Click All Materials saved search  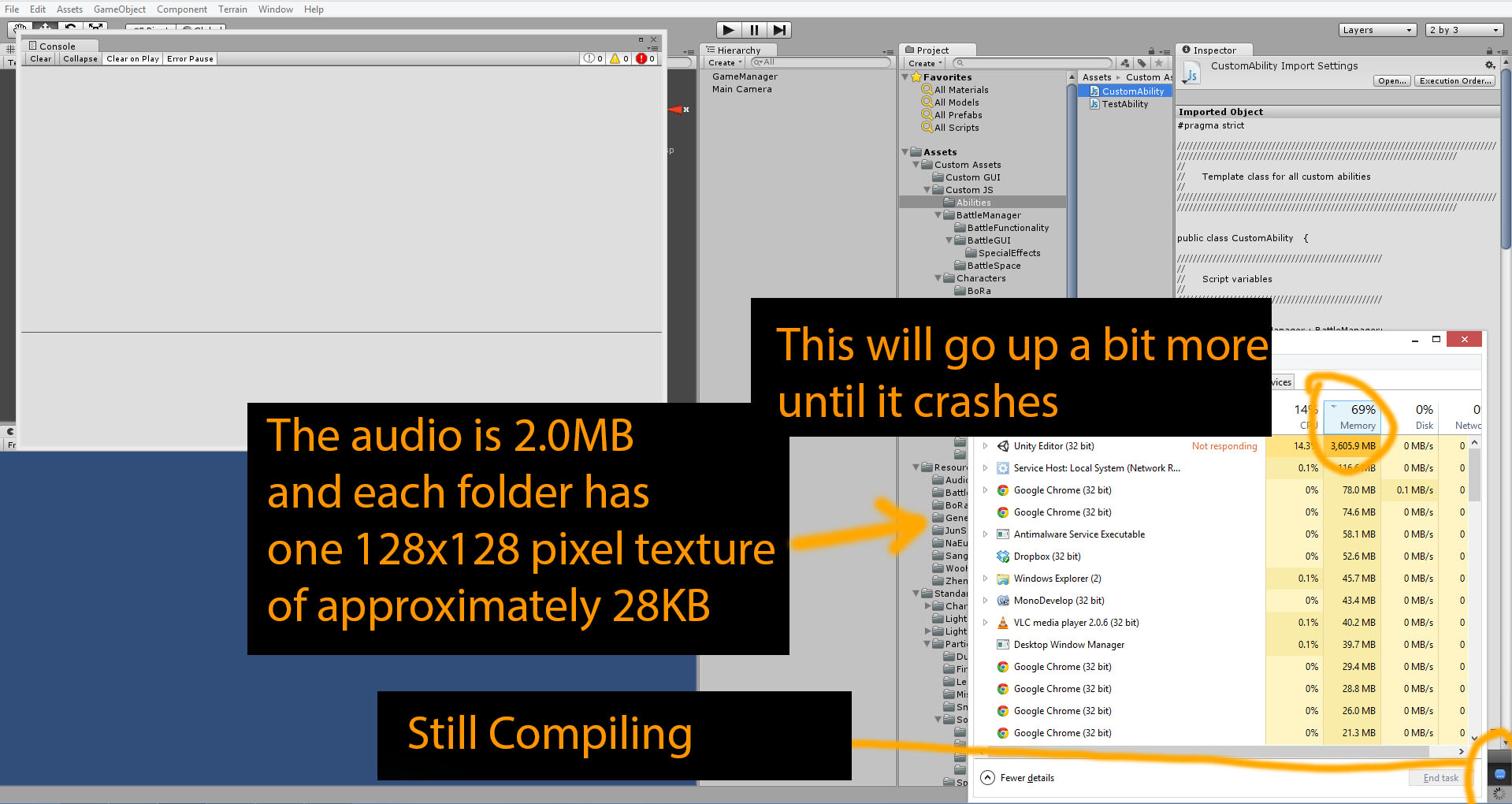(955, 90)
